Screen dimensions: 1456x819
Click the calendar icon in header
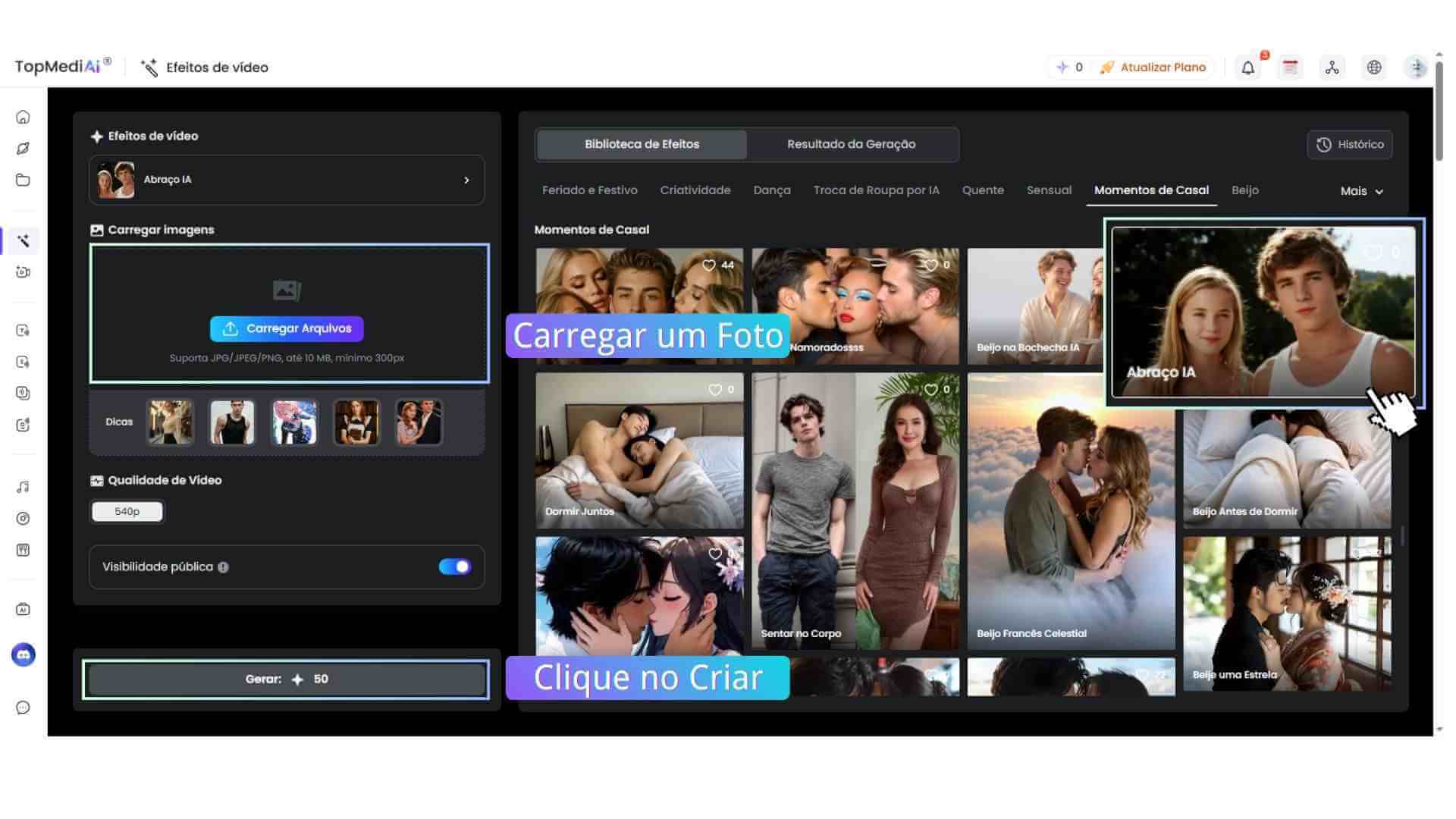click(1290, 67)
